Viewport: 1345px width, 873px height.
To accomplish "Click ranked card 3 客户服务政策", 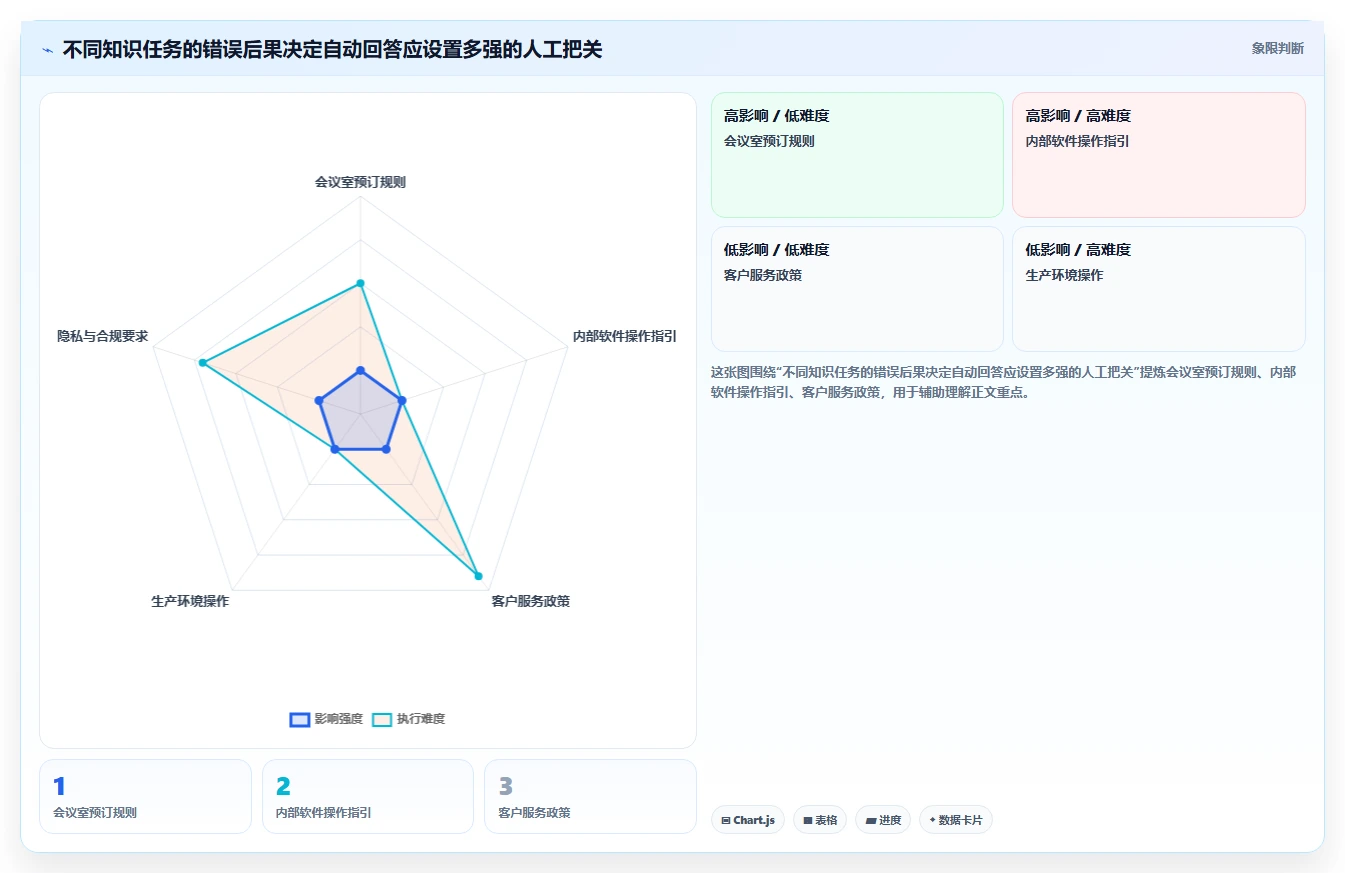I will coord(590,796).
